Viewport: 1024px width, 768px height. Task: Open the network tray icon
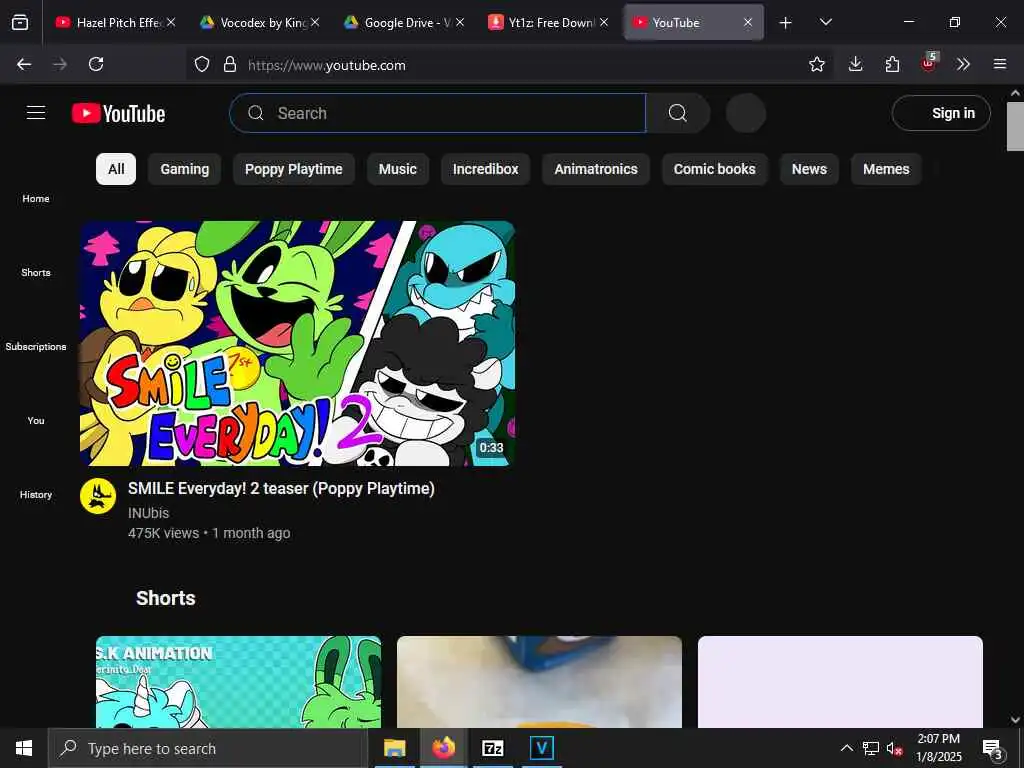871,748
